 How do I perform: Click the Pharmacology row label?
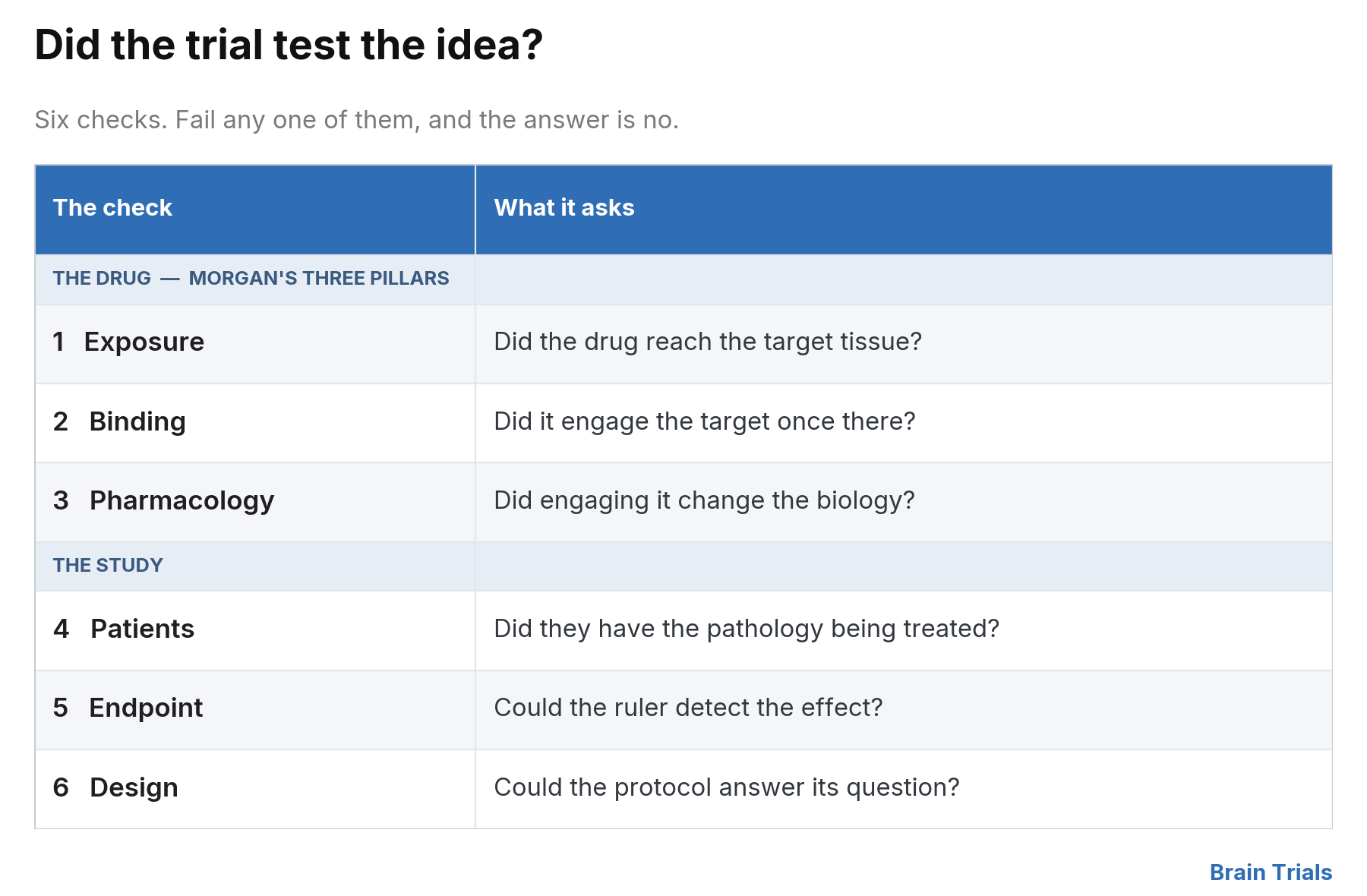182,501
